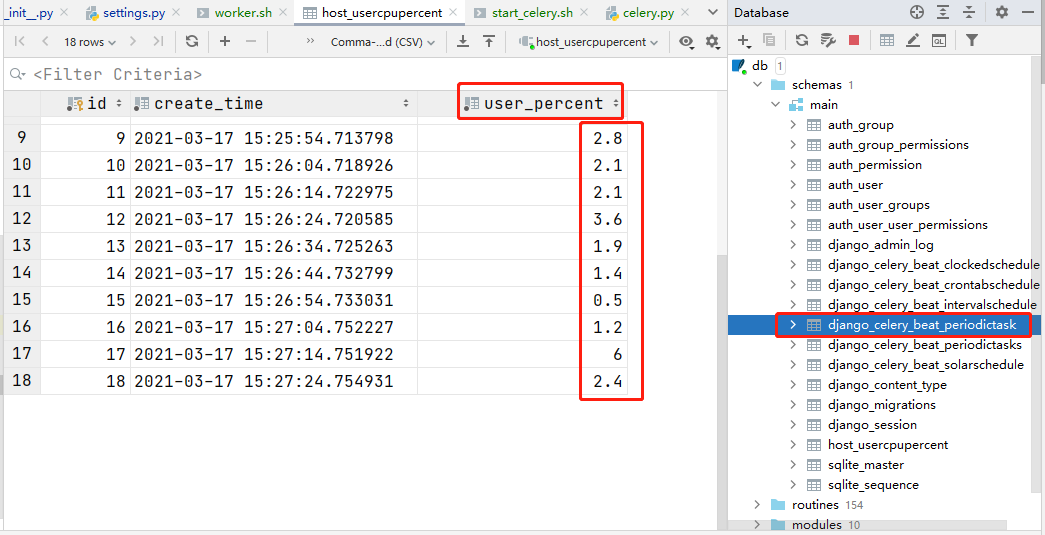
Task: Hide the Database tool window
Action: point(1028,12)
